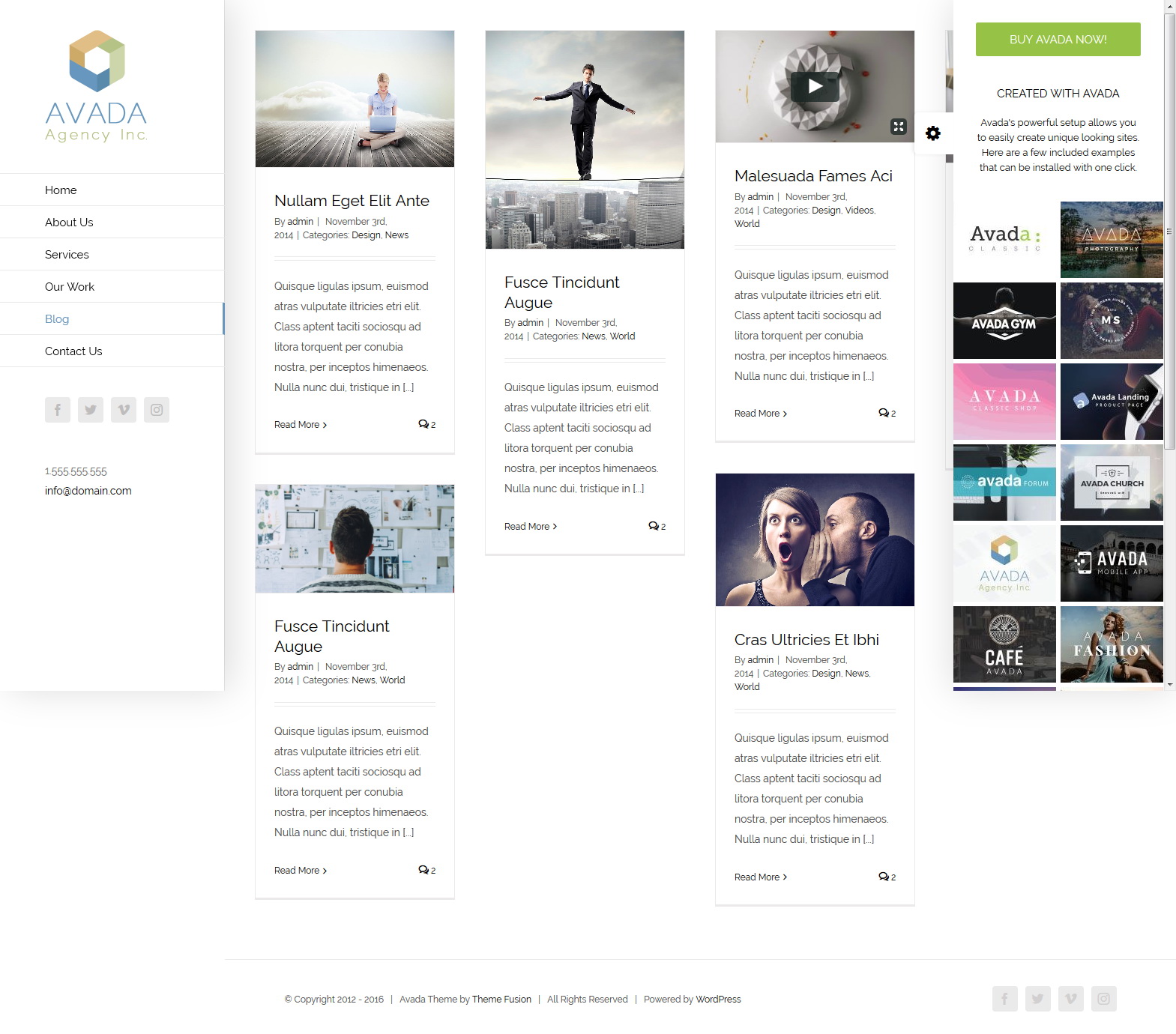
Task: Select the Avada Fashion demo thumbnail
Action: click(x=1112, y=644)
